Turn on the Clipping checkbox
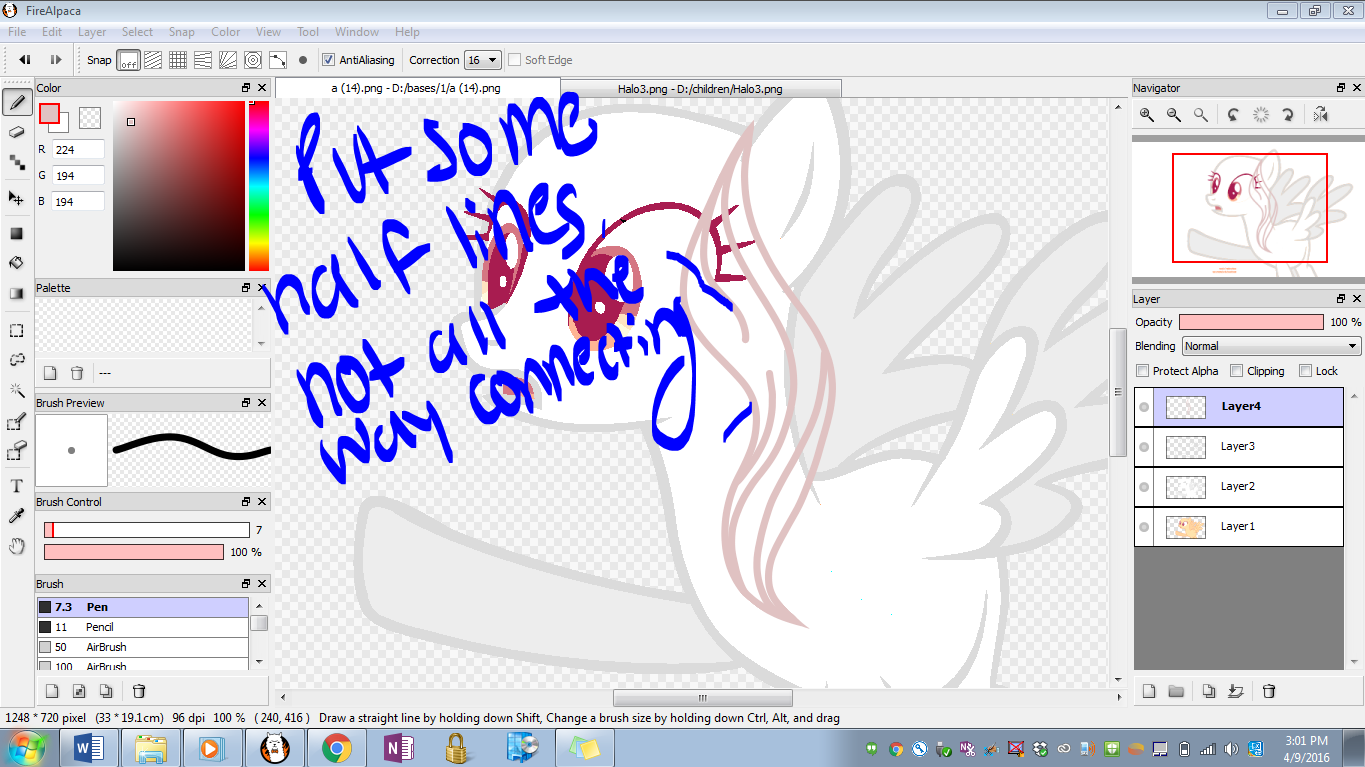The width and height of the screenshot is (1365, 767). [x=1236, y=371]
